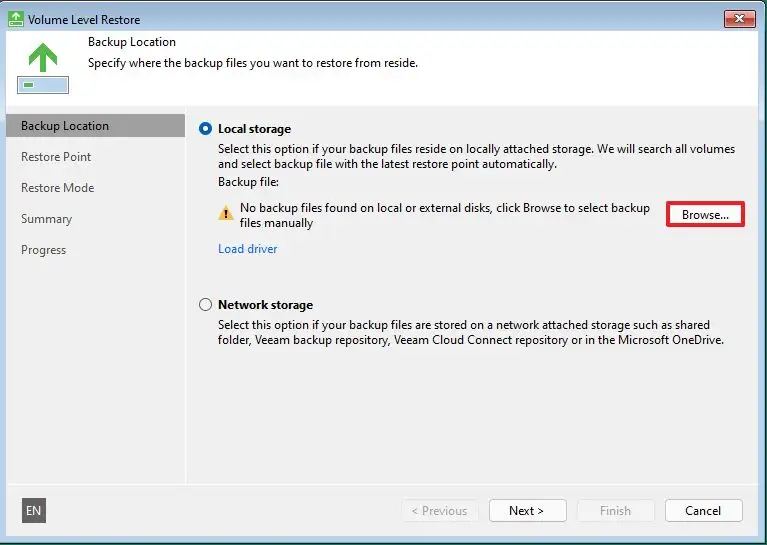Select the Network storage radio button
The height and width of the screenshot is (545, 767).
click(205, 304)
